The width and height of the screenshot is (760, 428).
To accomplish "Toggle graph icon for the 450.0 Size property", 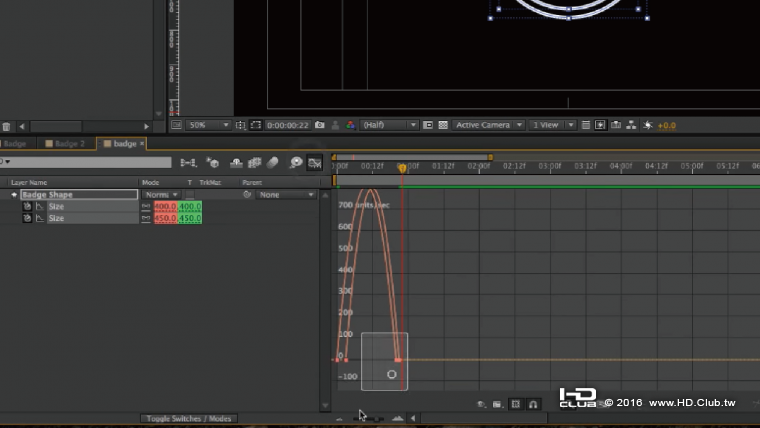I will click(x=40, y=218).
